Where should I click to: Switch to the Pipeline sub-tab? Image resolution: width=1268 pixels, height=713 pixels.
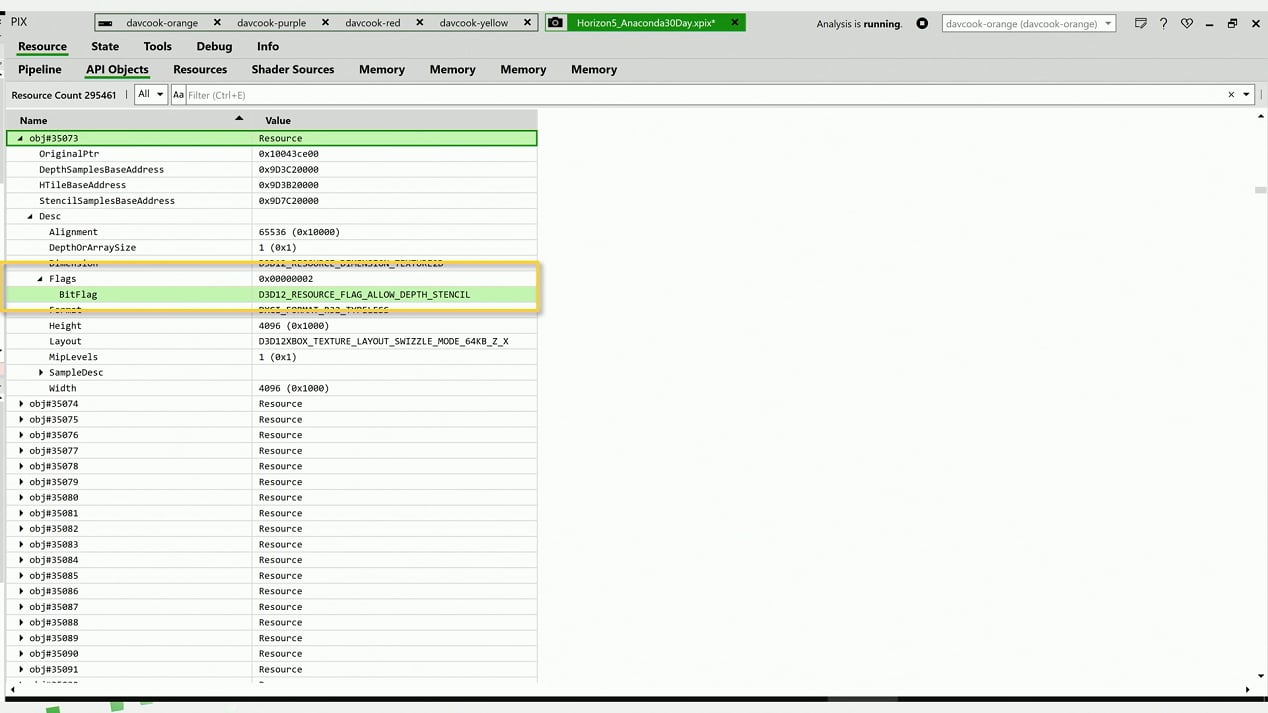(40, 69)
